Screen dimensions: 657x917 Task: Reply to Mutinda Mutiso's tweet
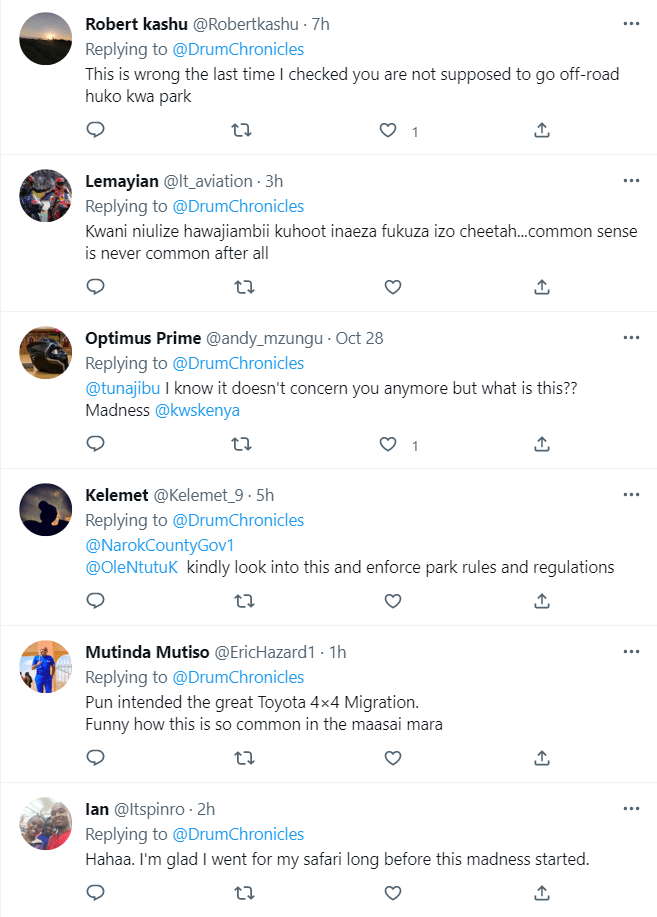[x=95, y=758]
